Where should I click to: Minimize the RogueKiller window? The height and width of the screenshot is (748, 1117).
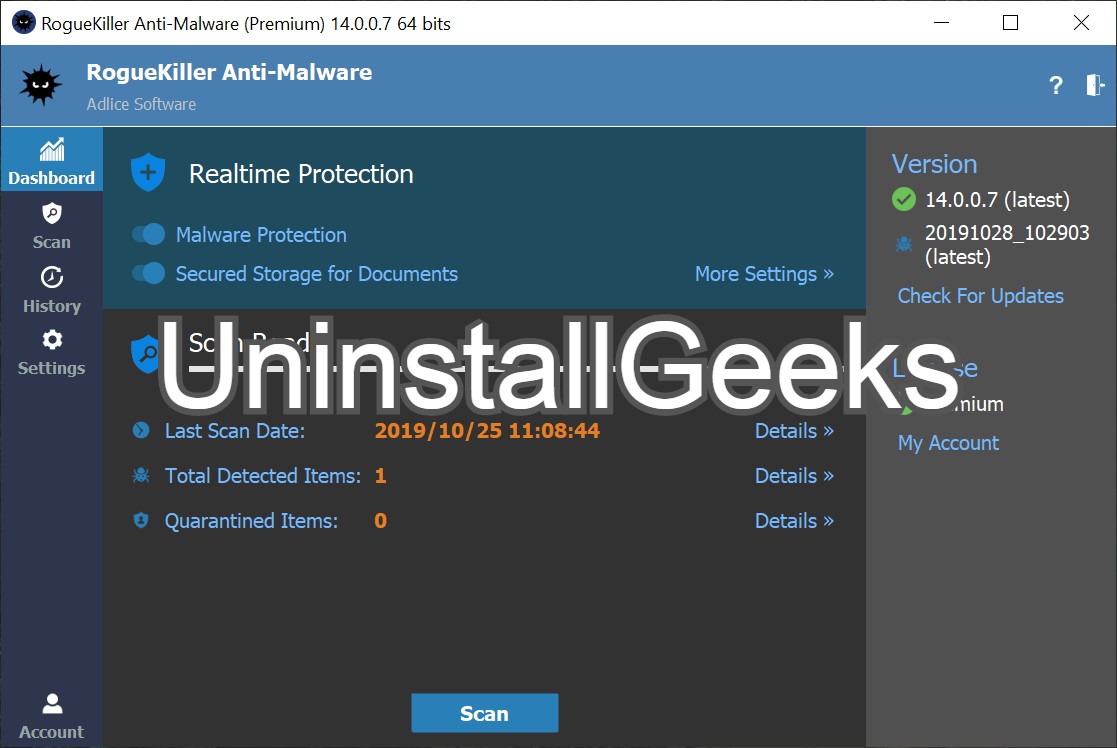[942, 23]
